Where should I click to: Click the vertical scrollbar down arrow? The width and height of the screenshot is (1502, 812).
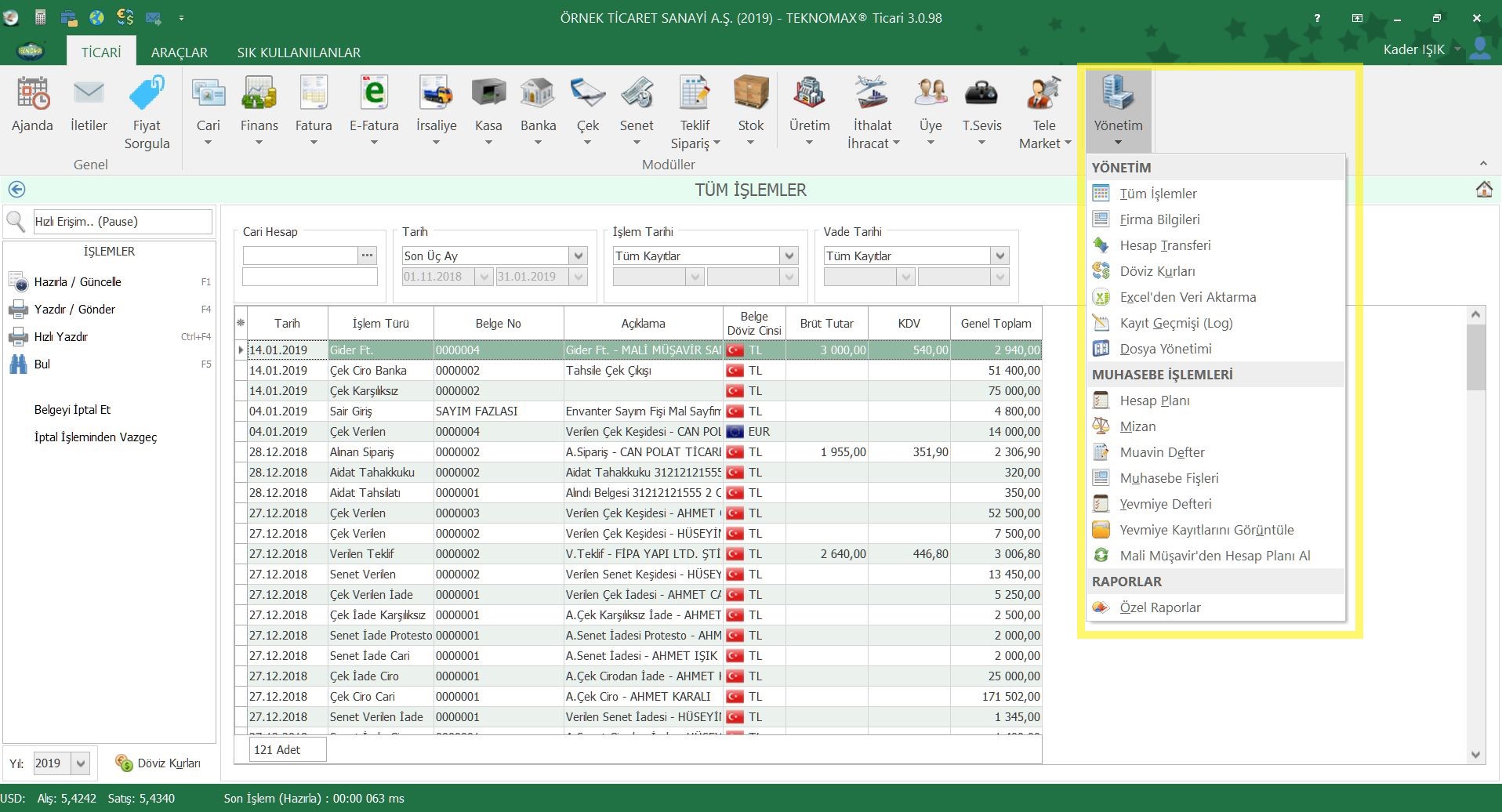click(x=1475, y=755)
